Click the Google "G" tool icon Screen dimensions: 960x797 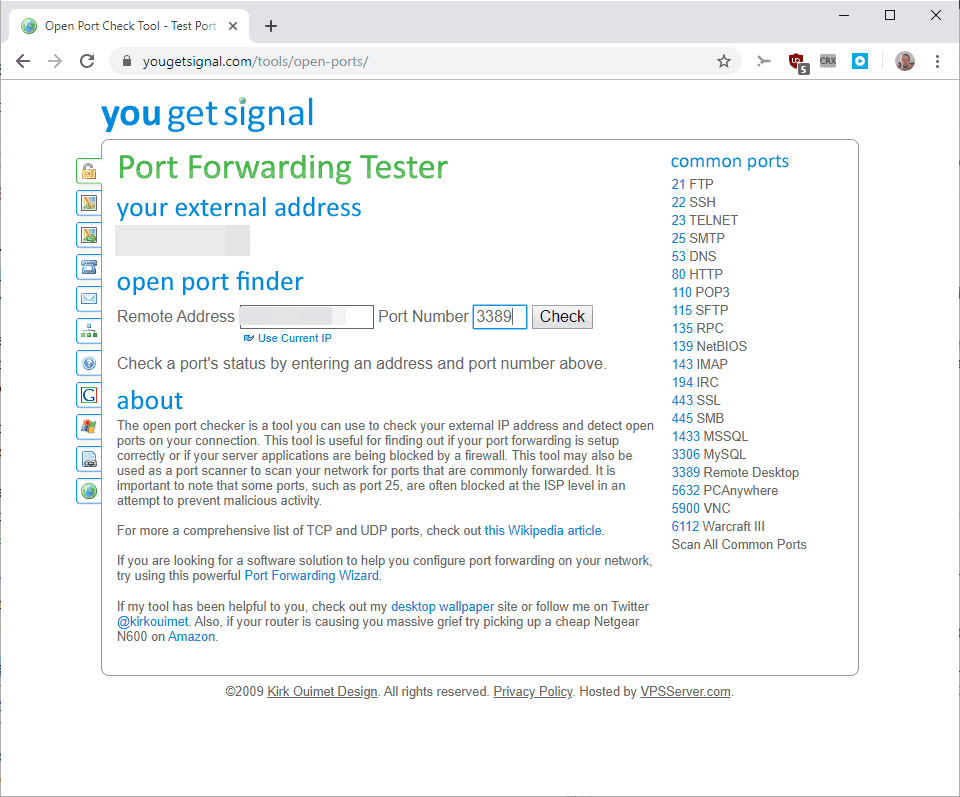pos(88,394)
